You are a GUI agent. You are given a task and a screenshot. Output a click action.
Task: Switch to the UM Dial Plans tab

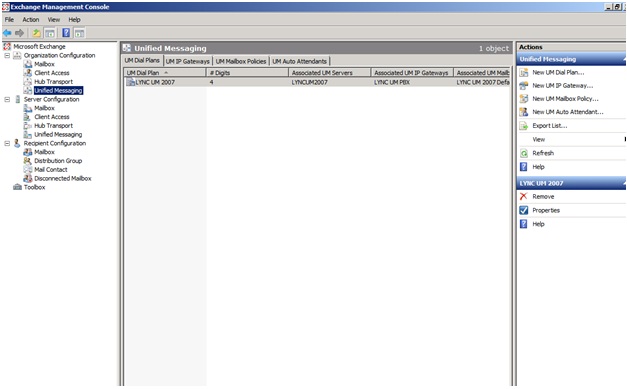(x=142, y=60)
